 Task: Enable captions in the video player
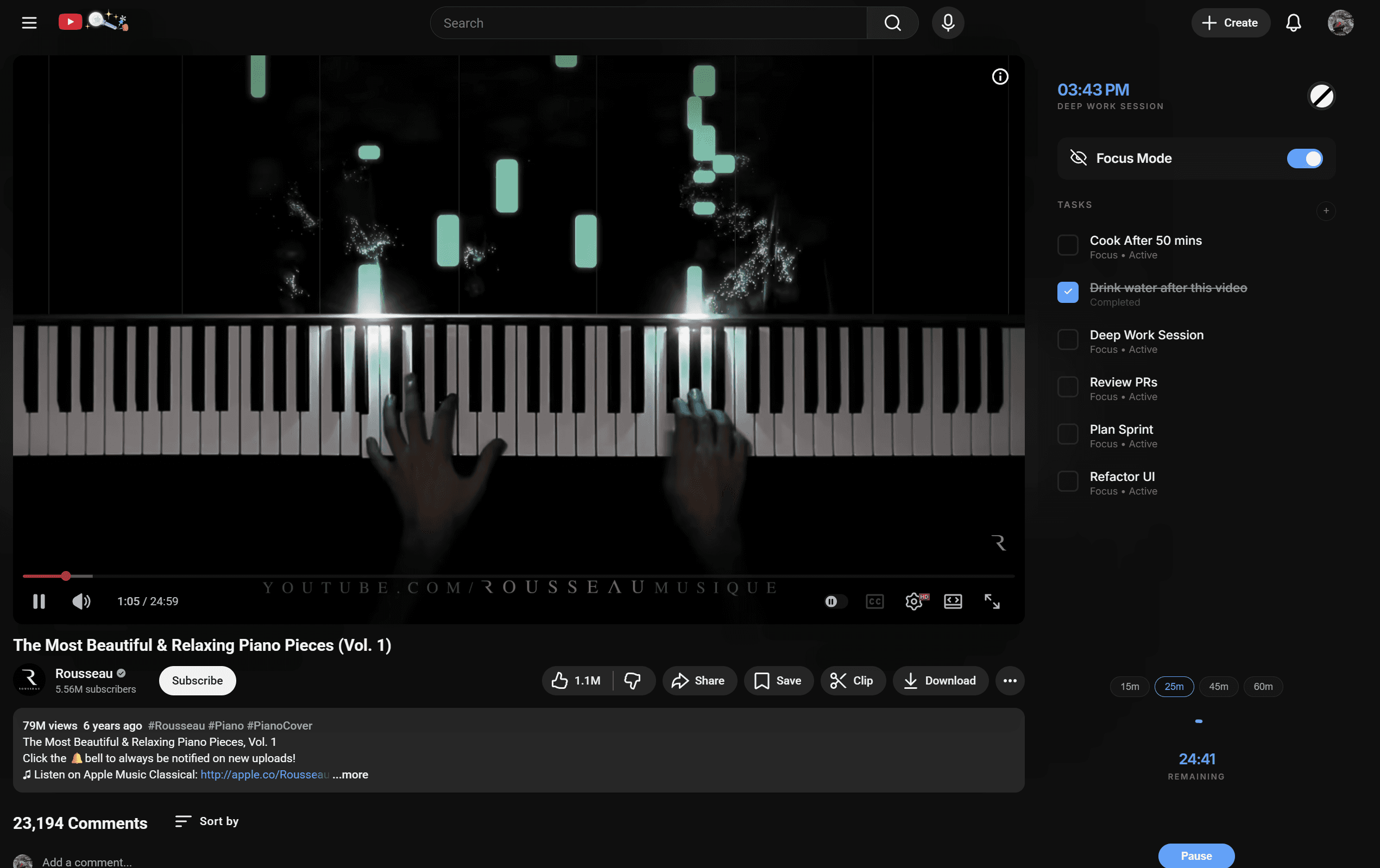click(874, 601)
